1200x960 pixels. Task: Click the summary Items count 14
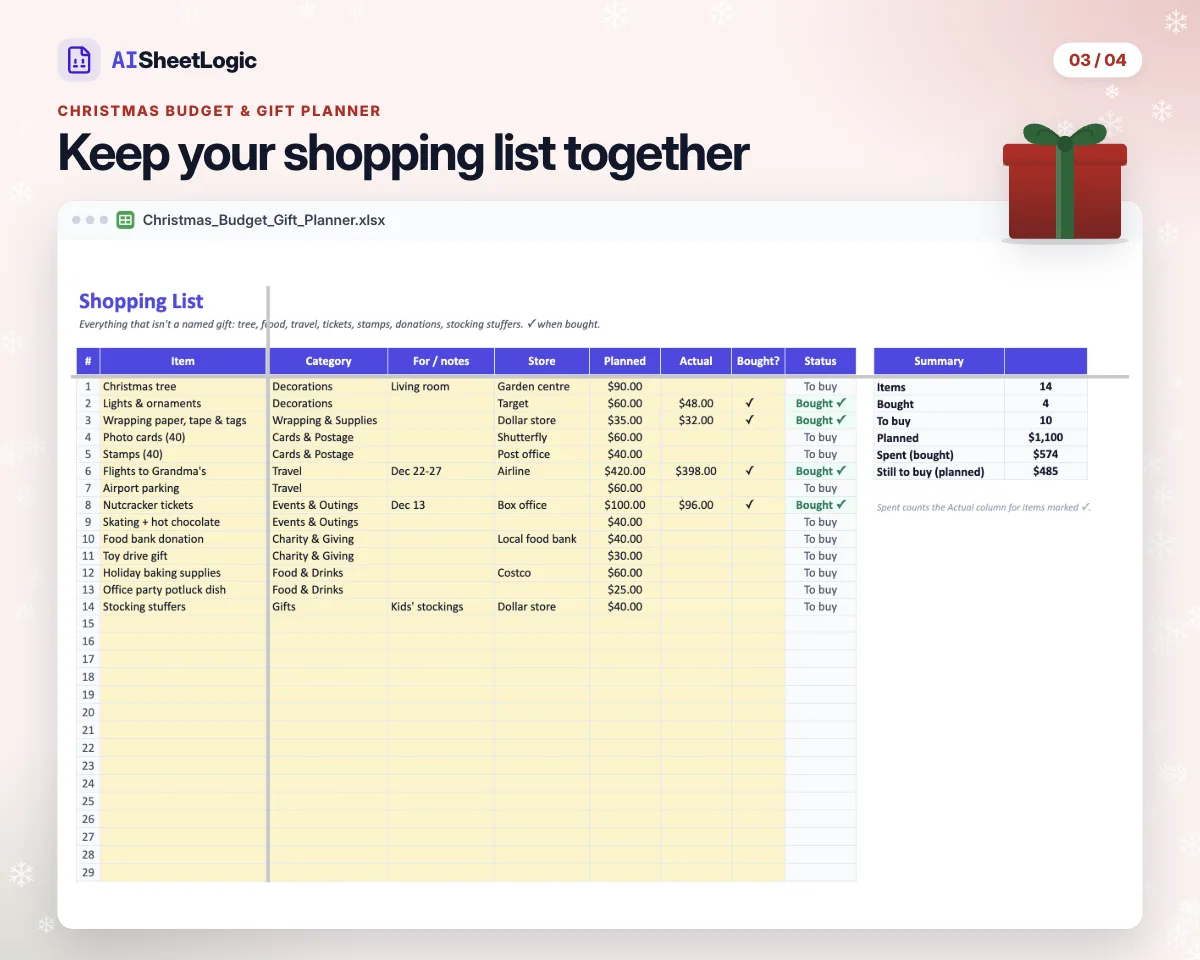point(1046,386)
